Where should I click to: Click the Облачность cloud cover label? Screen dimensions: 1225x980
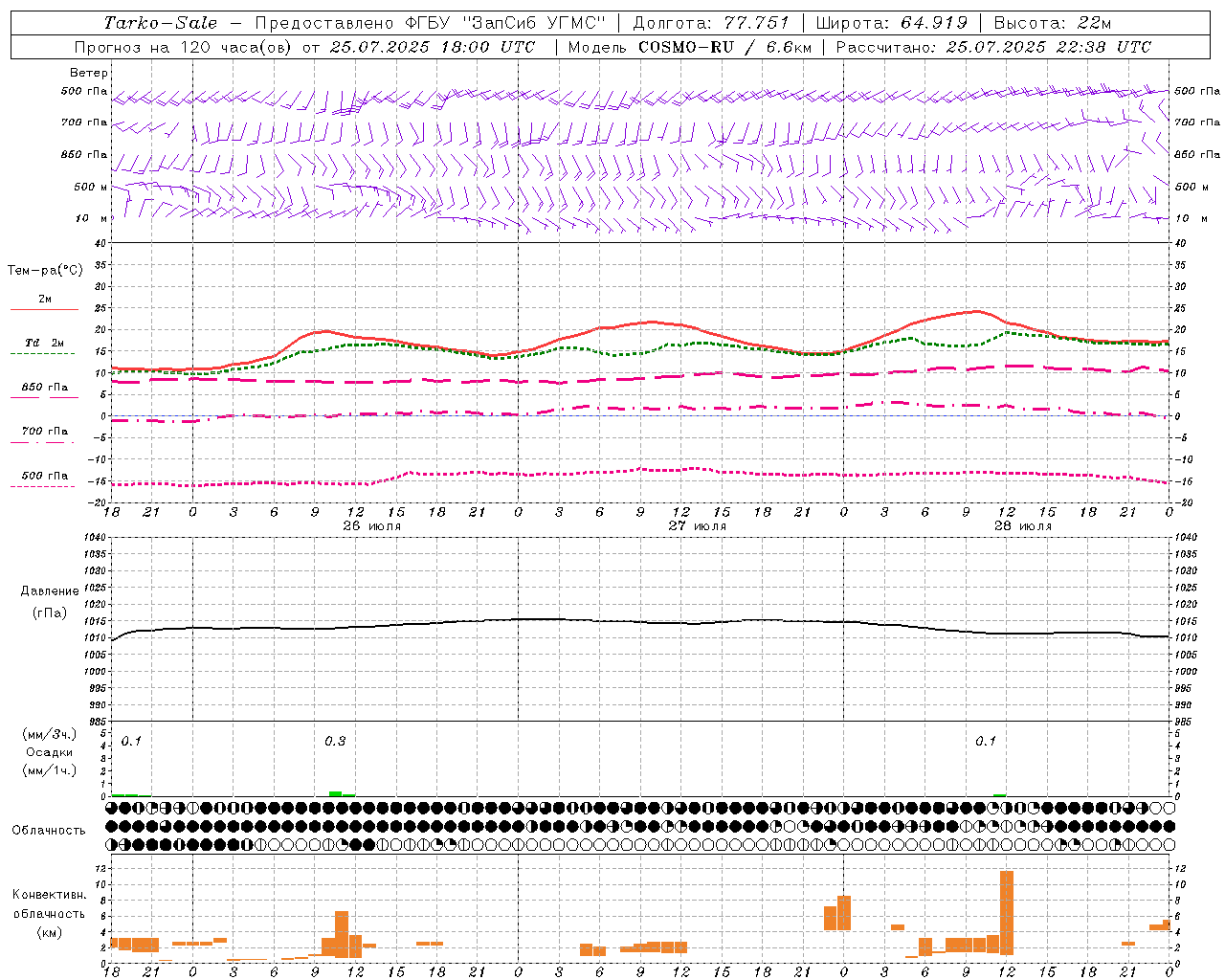tap(49, 830)
